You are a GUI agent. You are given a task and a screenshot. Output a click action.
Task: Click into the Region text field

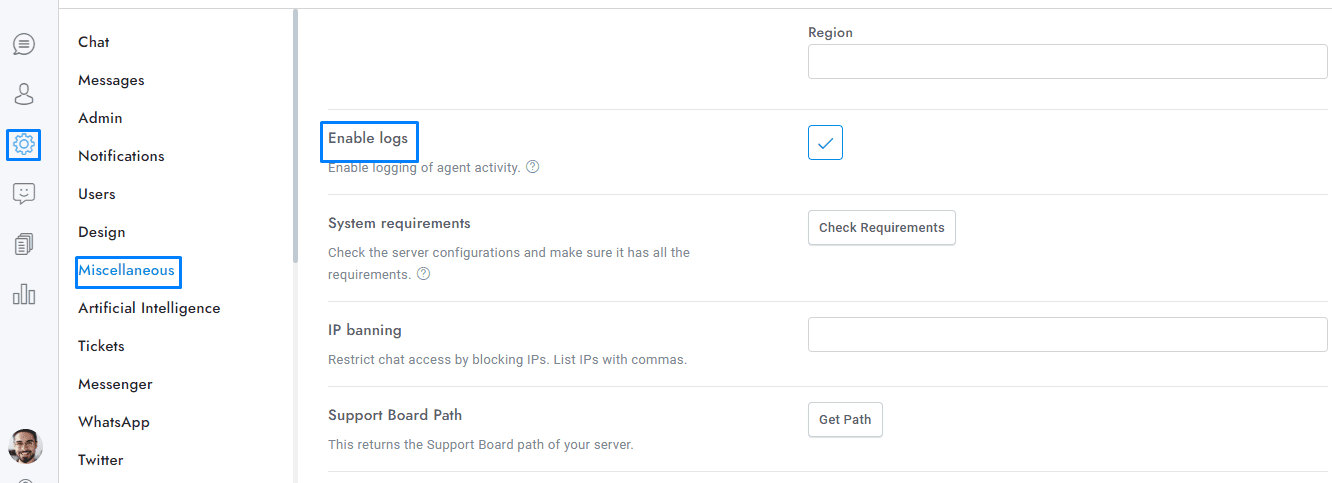coord(1067,62)
